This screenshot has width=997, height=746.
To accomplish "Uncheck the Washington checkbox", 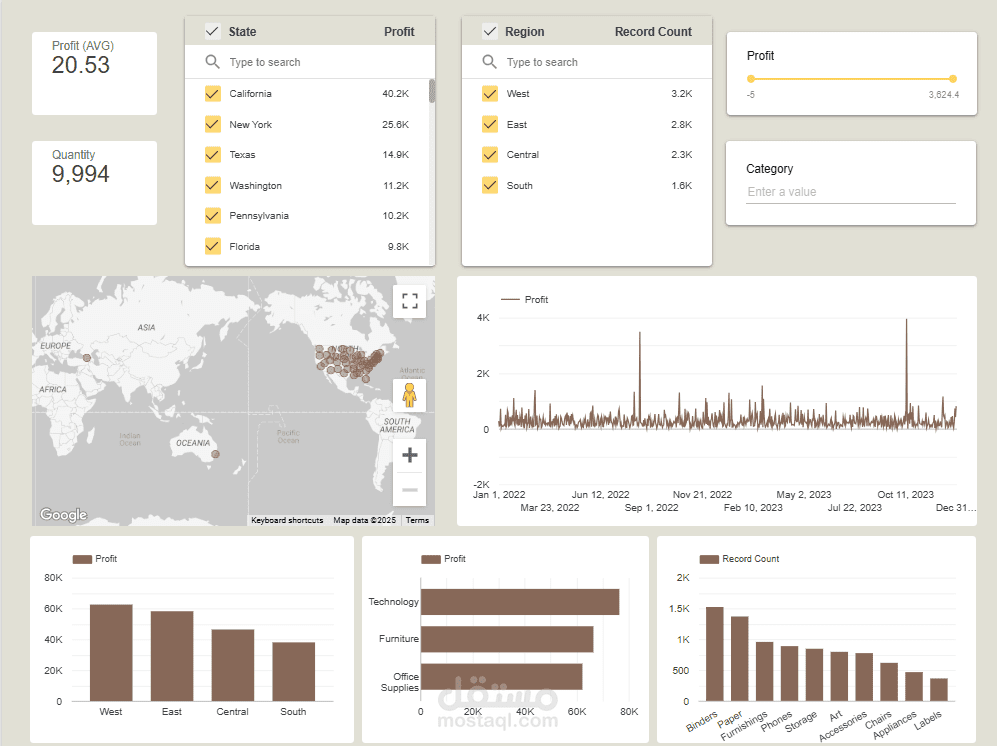I will coord(212,186).
